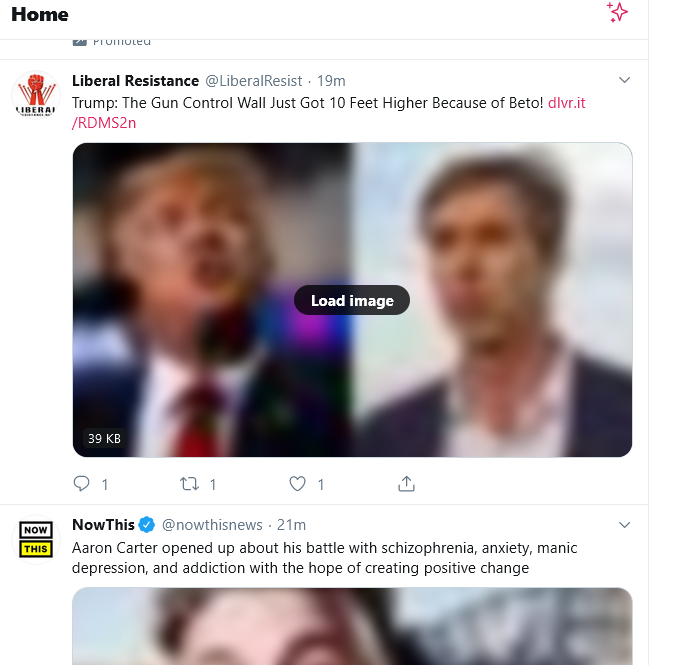The height and width of the screenshot is (665, 676).
Task: Retweet the Liberal Resistance tweet
Action: click(189, 484)
